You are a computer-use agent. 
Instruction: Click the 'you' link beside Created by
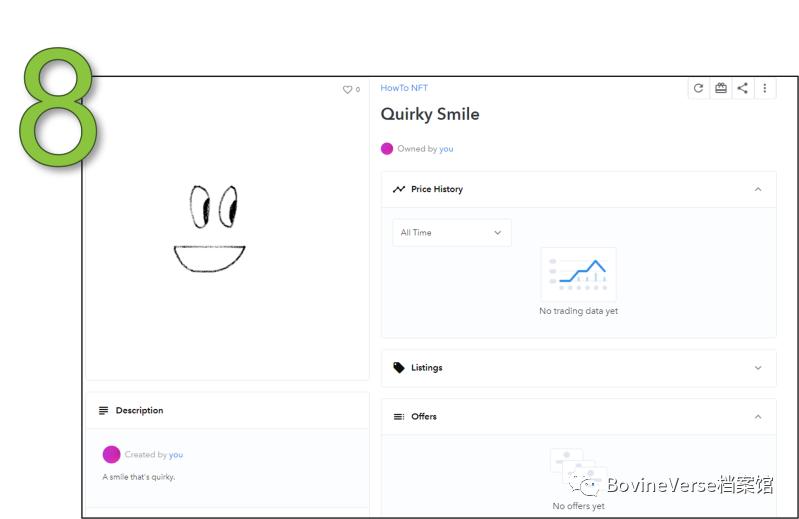[x=176, y=455]
